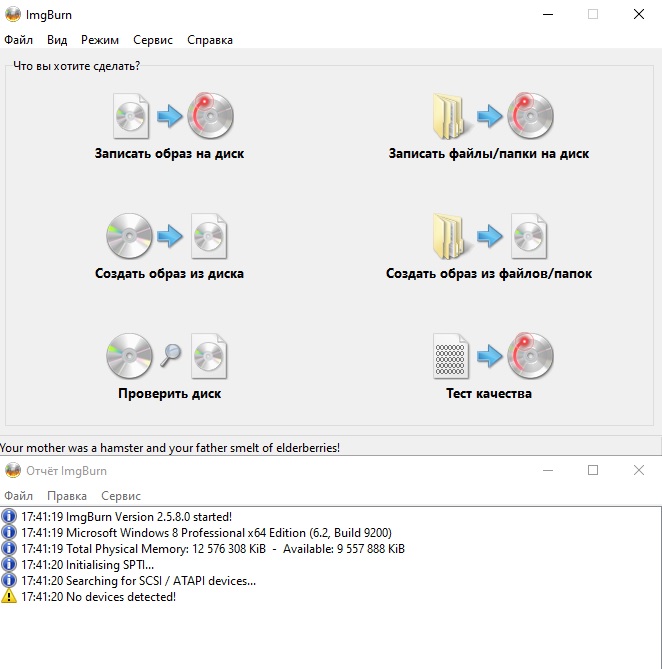Click the blue arrow in Создать образ из файлов/папок
This screenshot has width=662, height=669.
click(x=489, y=236)
